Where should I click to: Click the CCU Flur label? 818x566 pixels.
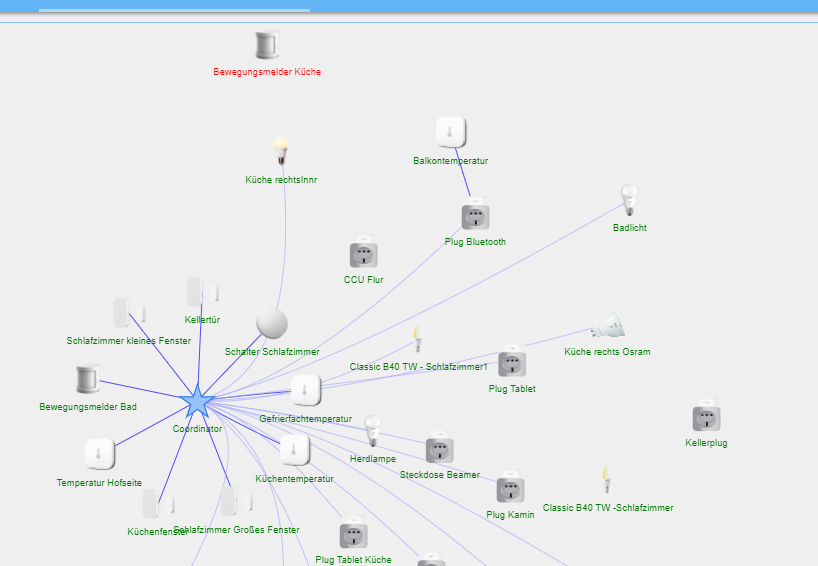coord(364,280)
